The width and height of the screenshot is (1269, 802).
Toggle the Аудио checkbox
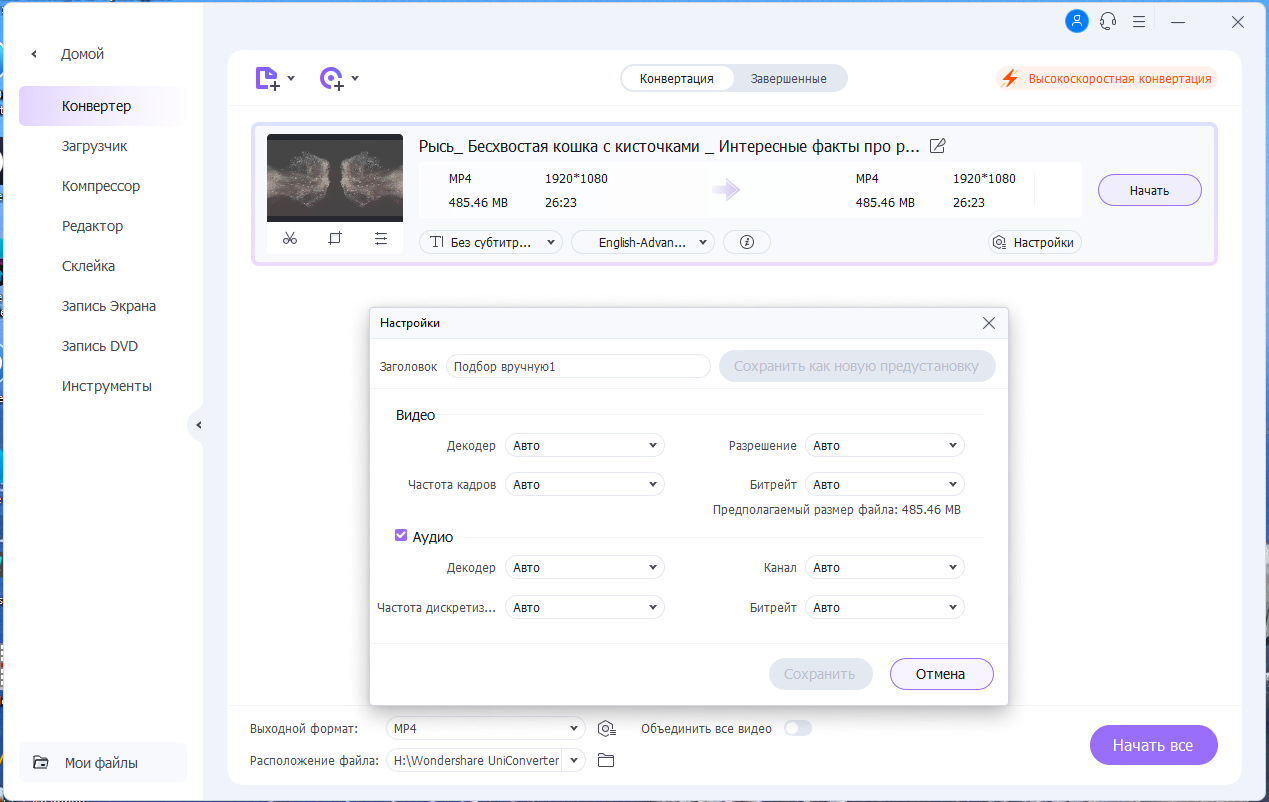click(x=401, y=536)
